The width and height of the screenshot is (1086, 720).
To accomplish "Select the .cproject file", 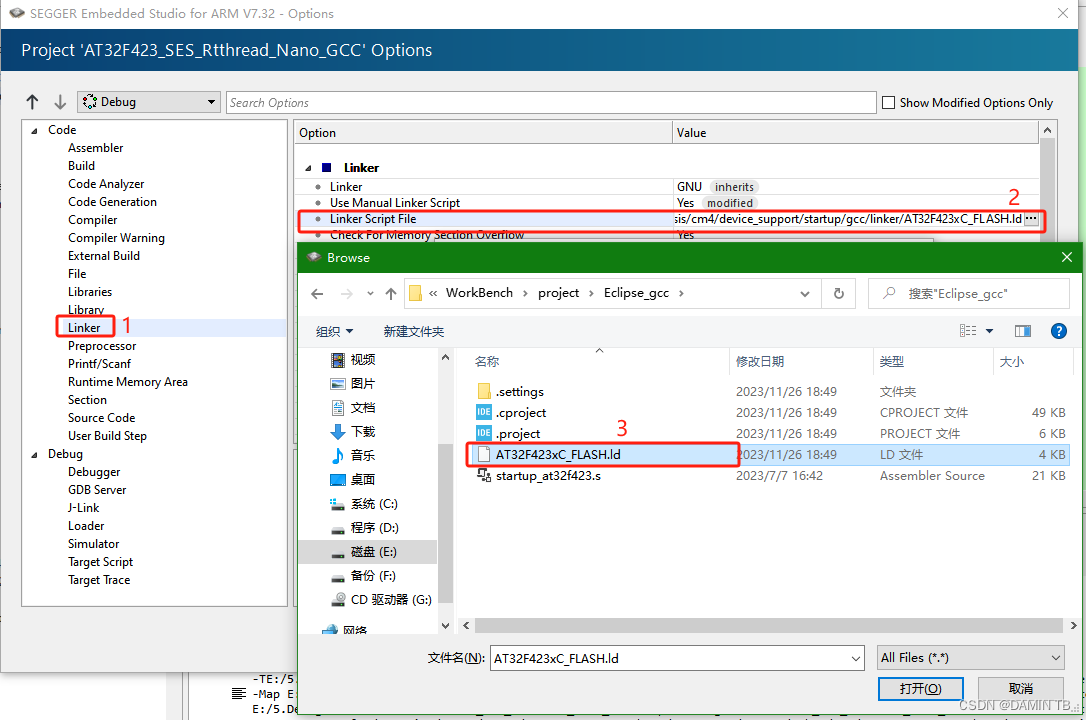I will point(521,413).
